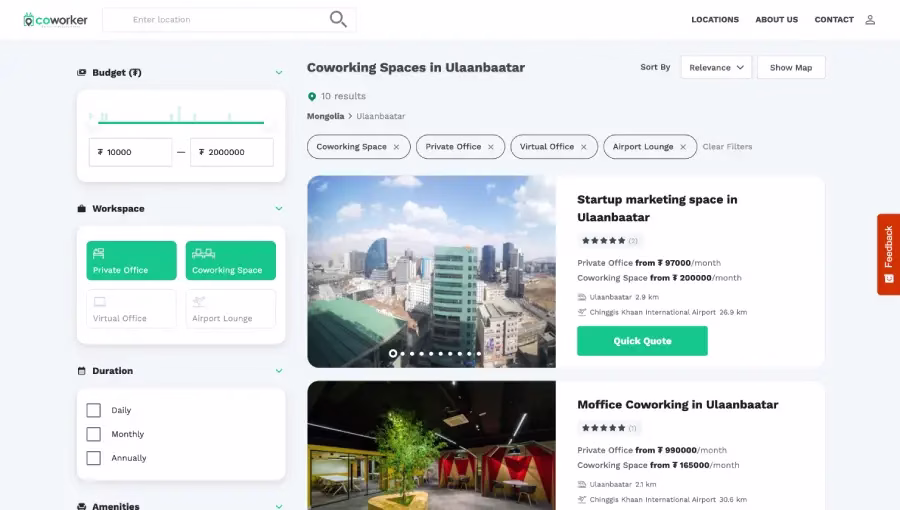
Task: Click the Duration calendar icon
Action: click(82, 371)
